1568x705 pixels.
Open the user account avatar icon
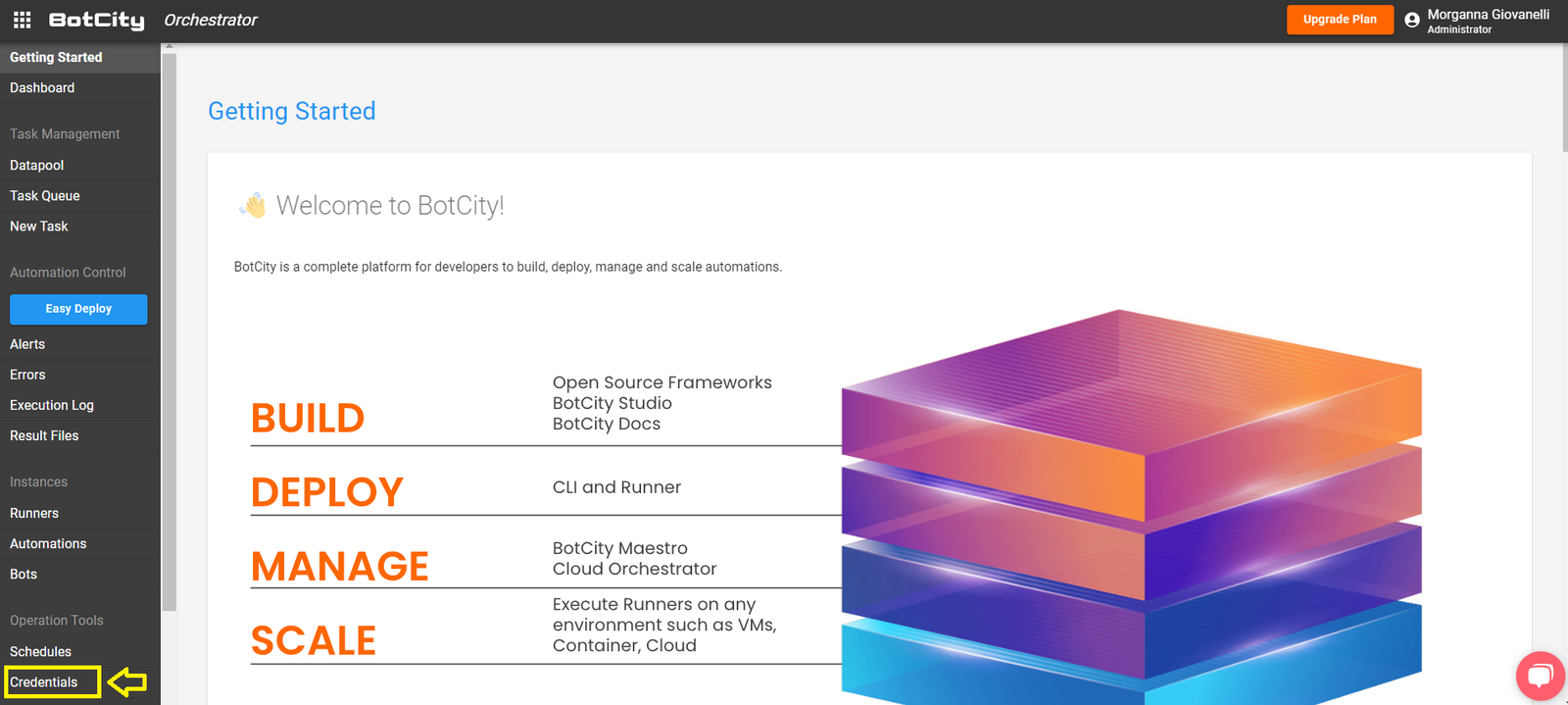[x=1412, y=20]
